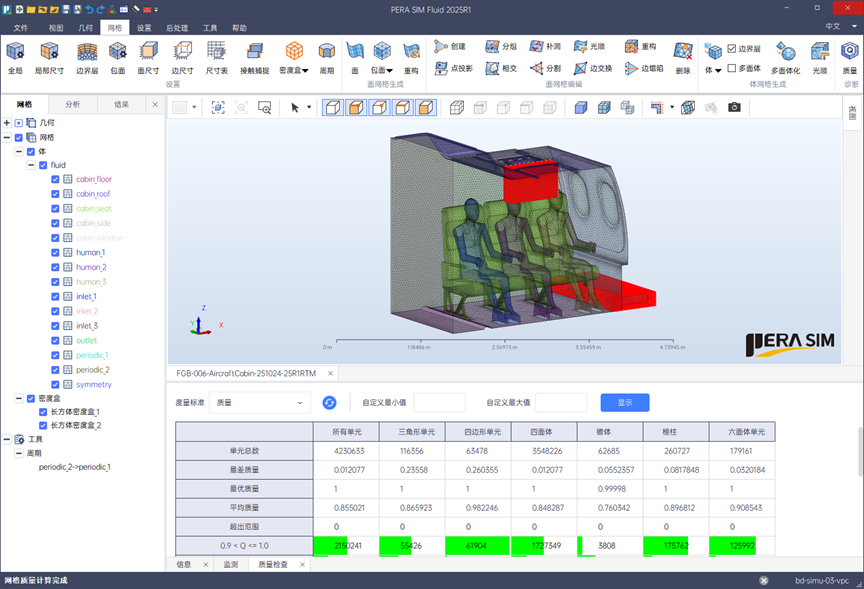Toggle the outlet boundary checkbox

[56, 341]
